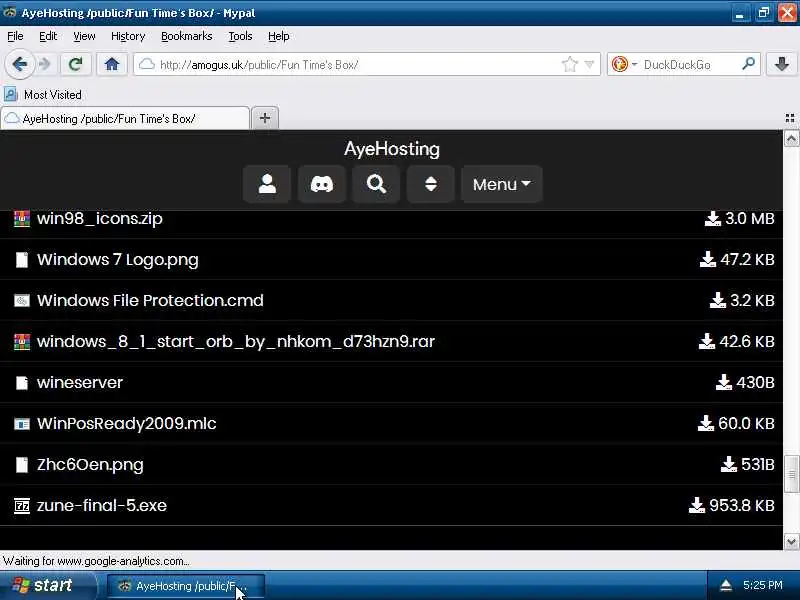Click the address bar URL field
800x600 pixels.
coord(357,64)
